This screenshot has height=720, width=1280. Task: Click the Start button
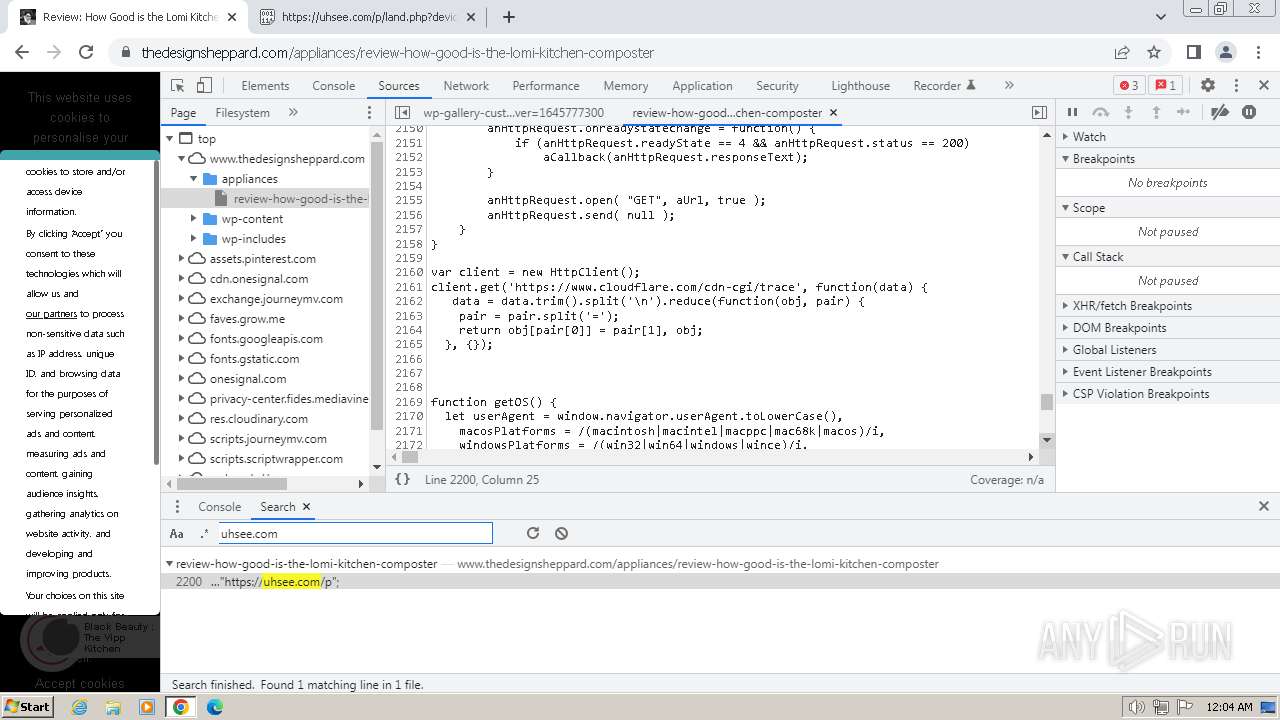click(27, 707)
